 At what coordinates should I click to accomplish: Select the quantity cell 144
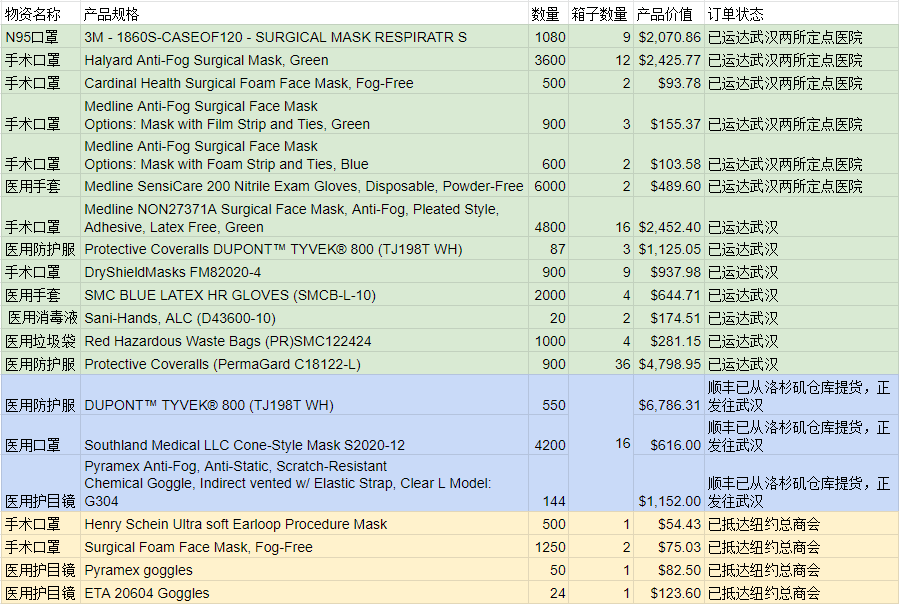click(549, 484)
